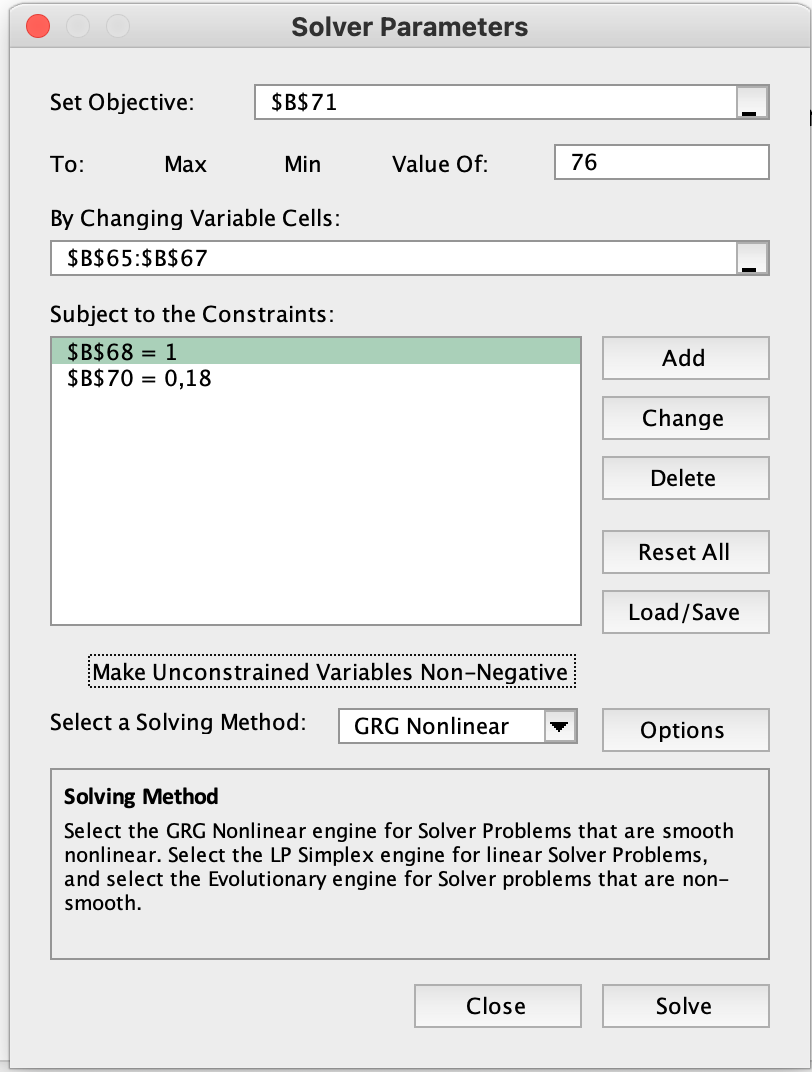Click the Set Objective field with $B$71
Viewport: 812px width, 1072px height.
[x=496, y=103]
